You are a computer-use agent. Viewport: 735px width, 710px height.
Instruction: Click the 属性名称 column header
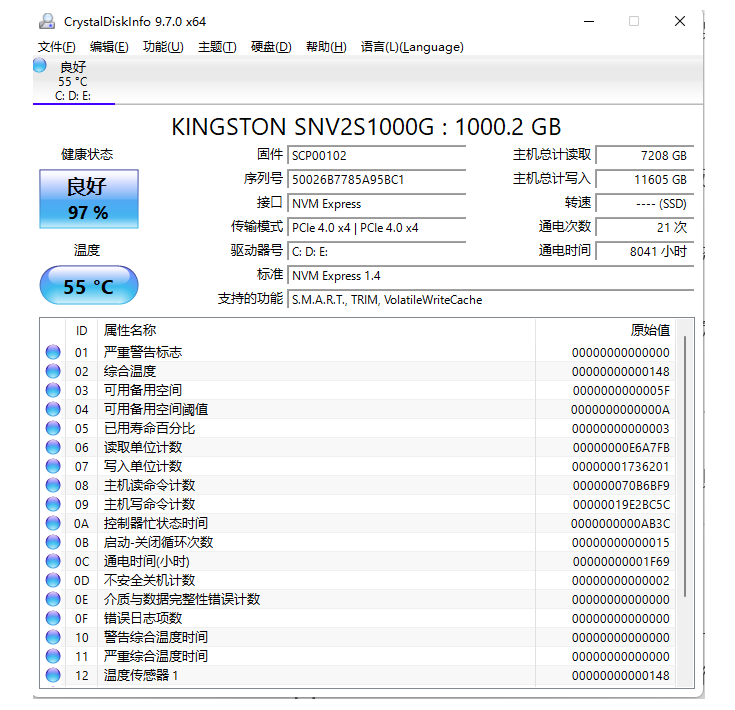click(x=316, y=330)
